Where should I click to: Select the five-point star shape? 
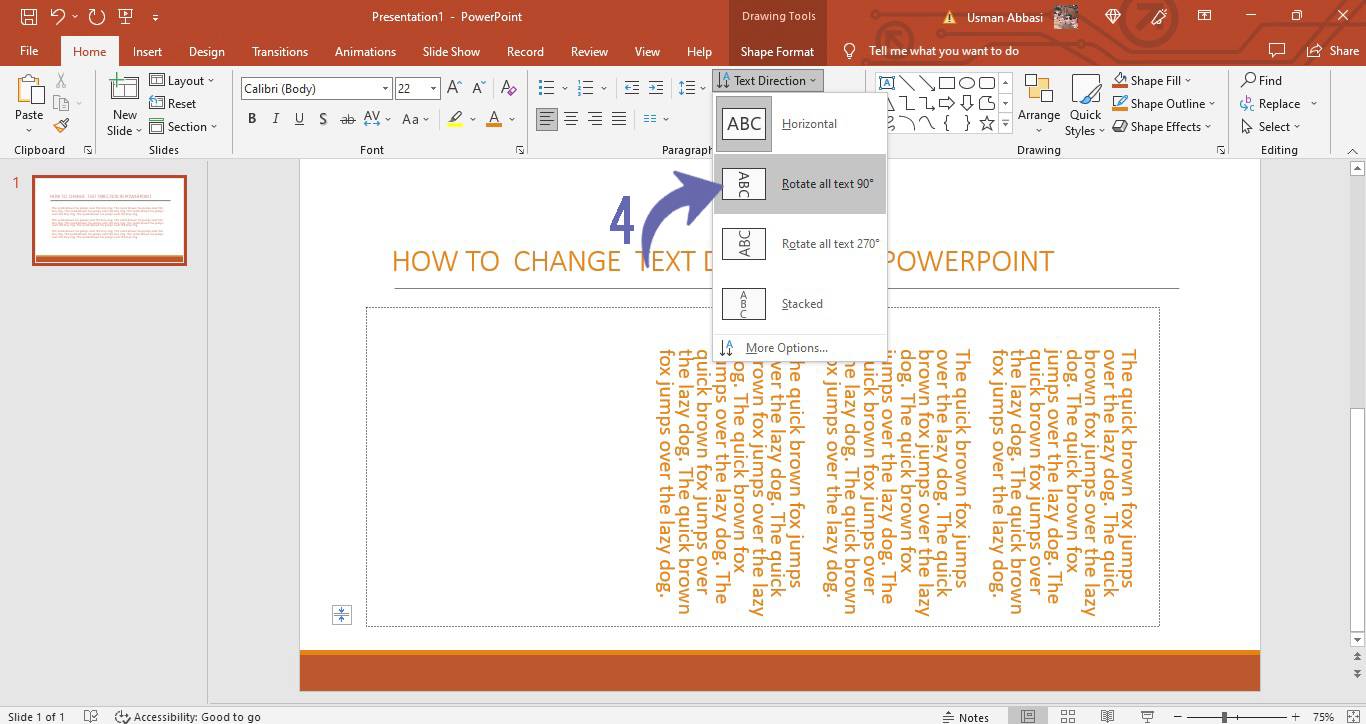tap(987, 123)
